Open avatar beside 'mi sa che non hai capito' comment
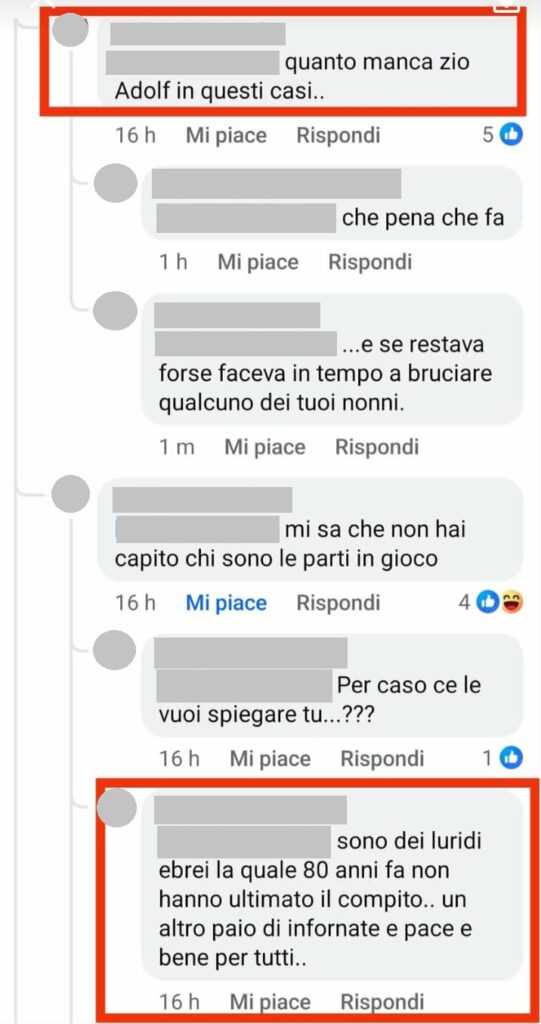 point(70,494)
